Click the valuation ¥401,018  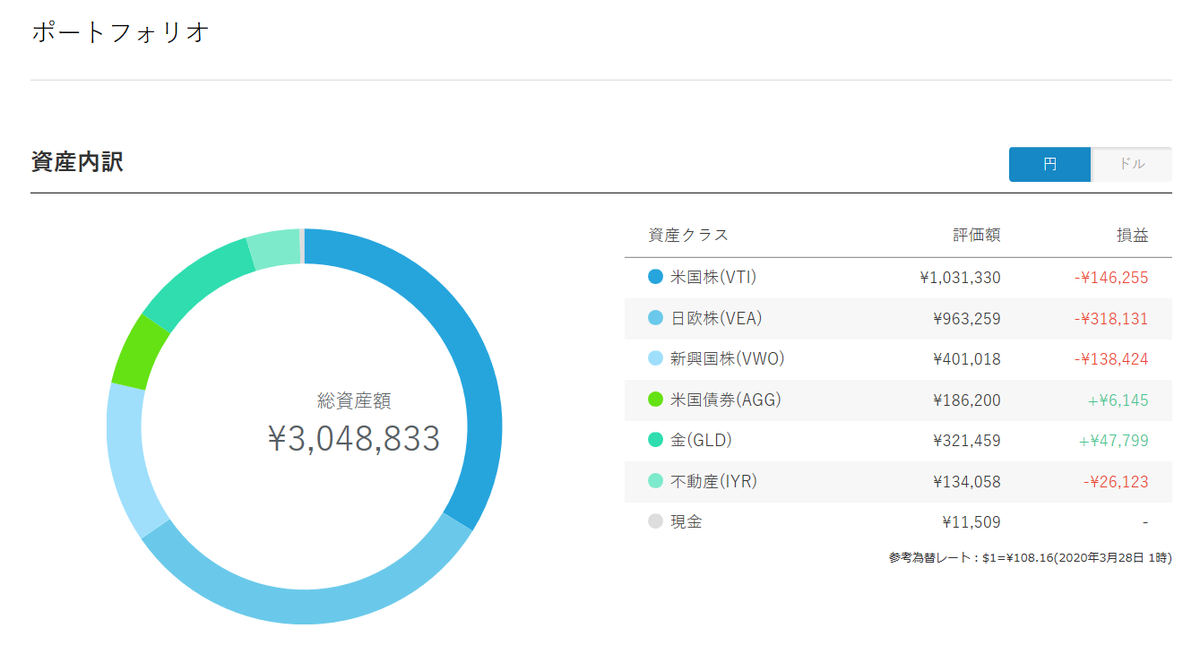click(966, 359)
